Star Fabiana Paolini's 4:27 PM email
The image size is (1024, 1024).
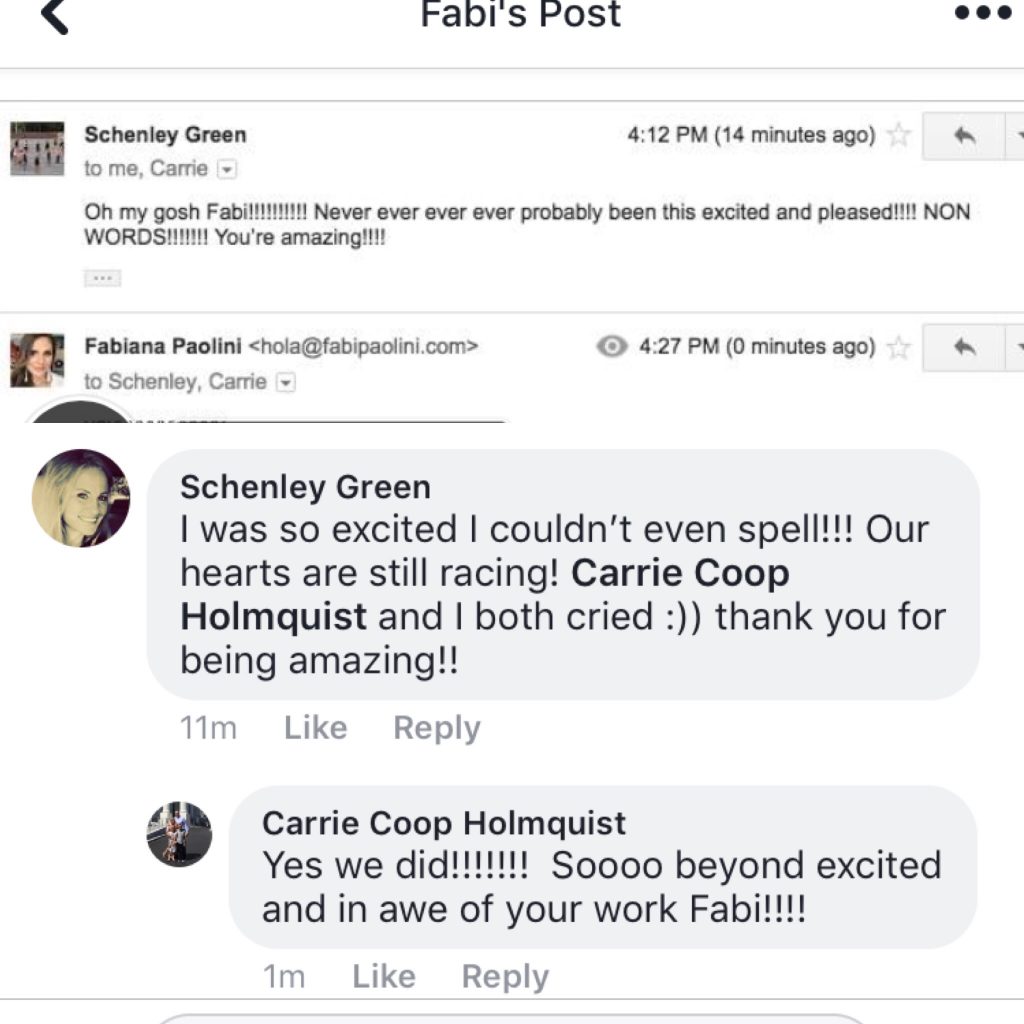click(x=899, y=347)
